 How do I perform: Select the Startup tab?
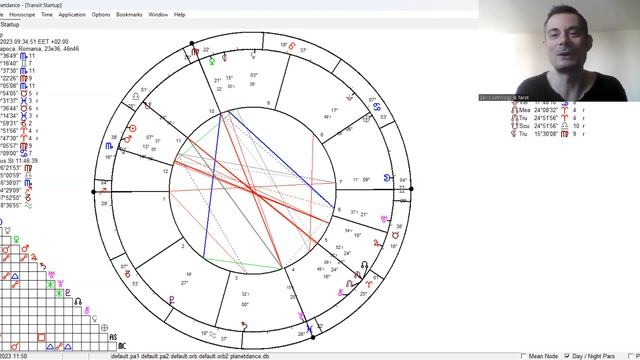click(10, 24)
